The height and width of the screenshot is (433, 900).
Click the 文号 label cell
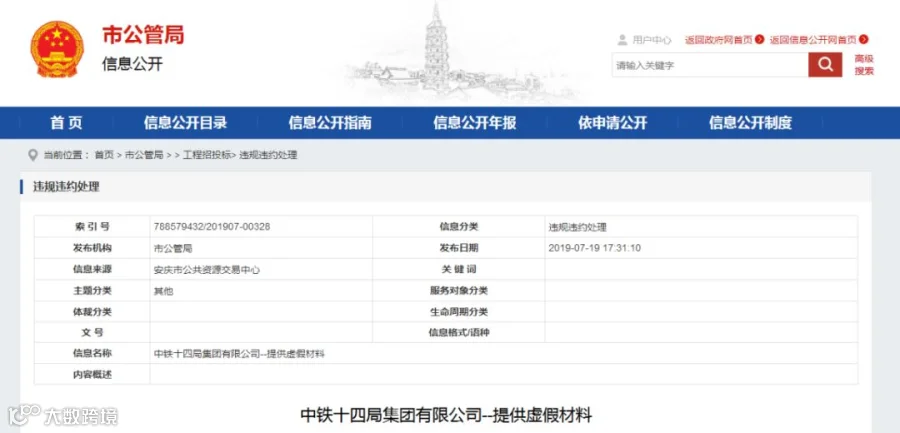[92, 333]
